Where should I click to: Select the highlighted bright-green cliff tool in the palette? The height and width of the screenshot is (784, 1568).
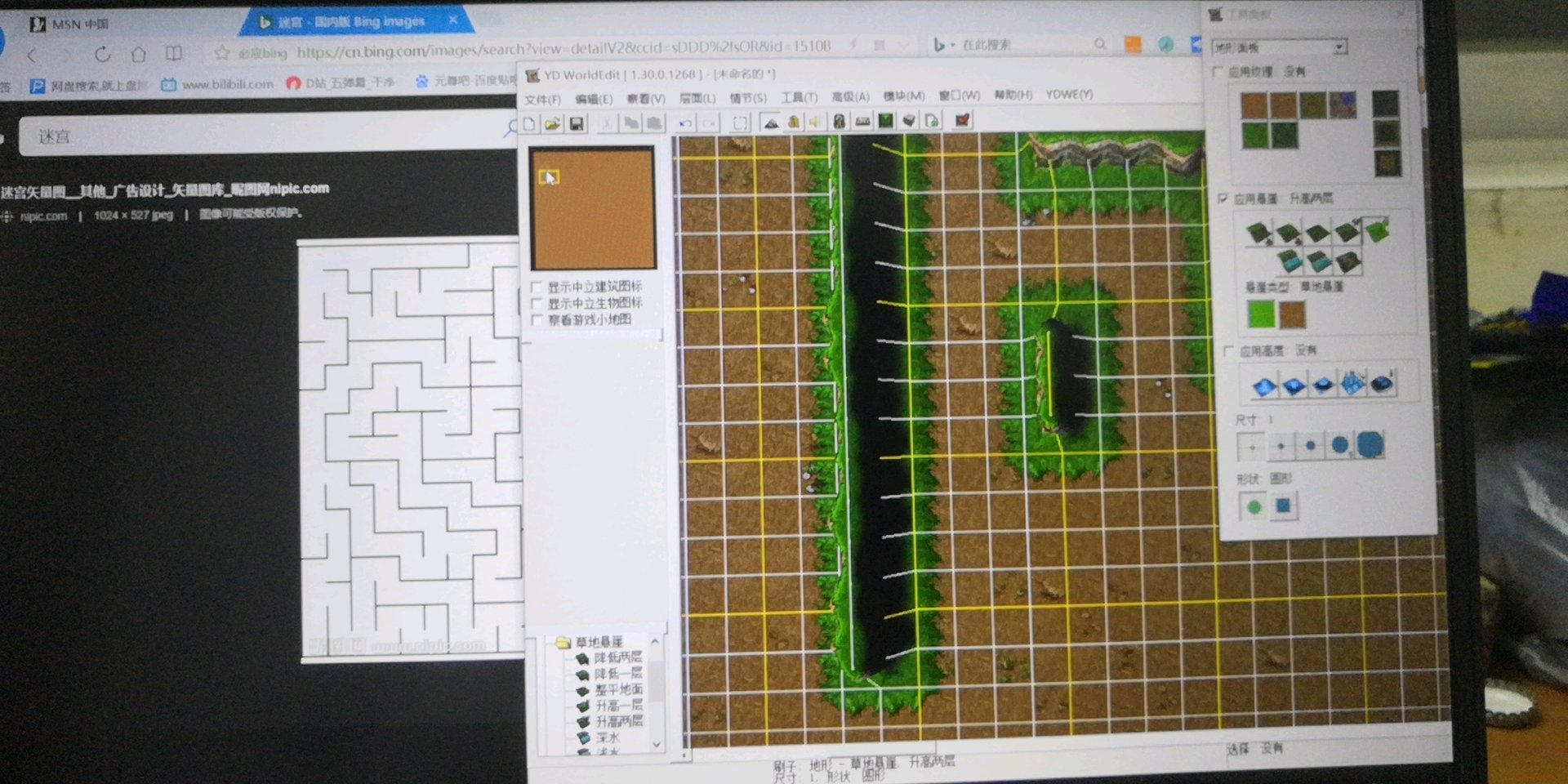(x=1377, y=230)
